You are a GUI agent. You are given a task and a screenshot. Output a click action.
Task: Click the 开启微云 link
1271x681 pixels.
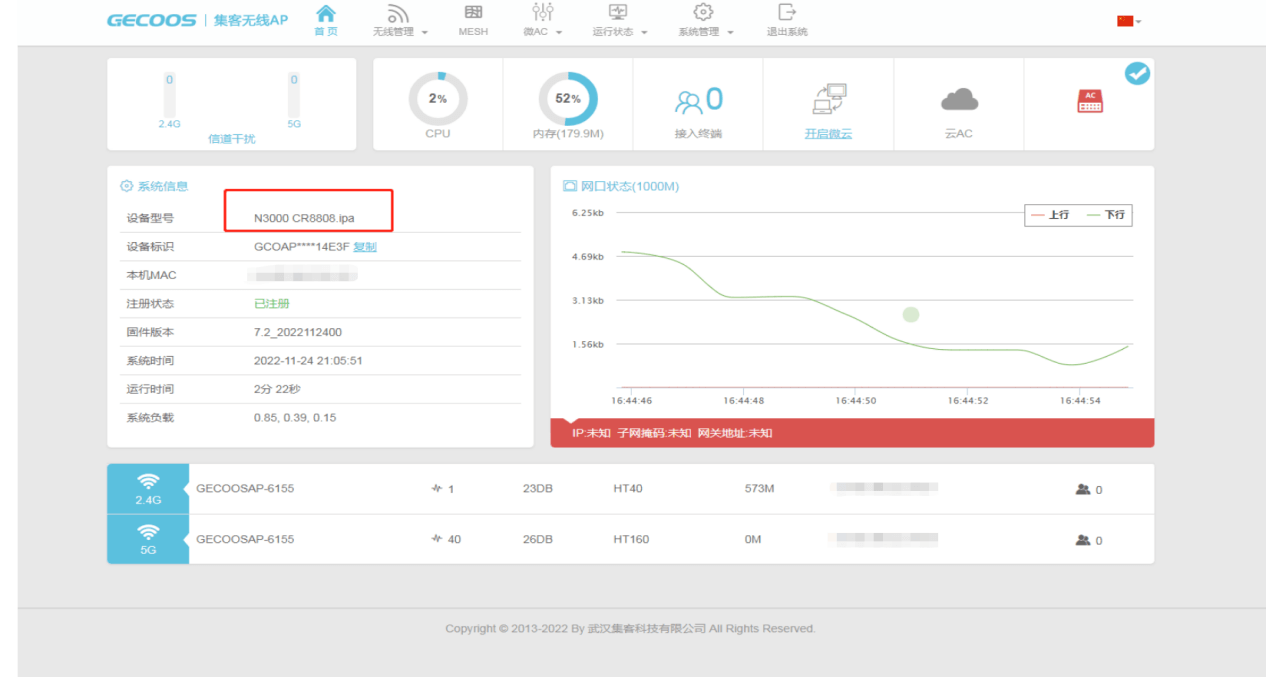[828, 131]
